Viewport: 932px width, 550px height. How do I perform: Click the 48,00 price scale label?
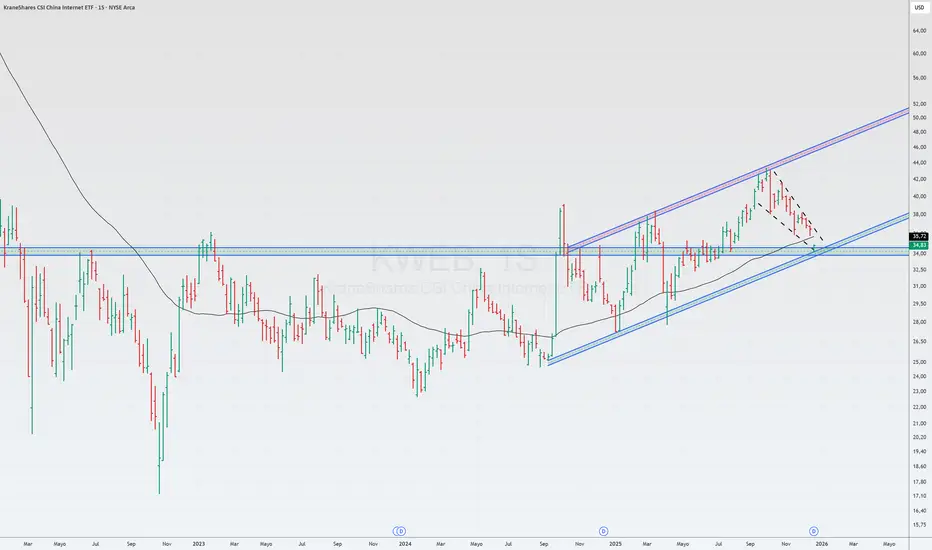[x=920, y=132]
